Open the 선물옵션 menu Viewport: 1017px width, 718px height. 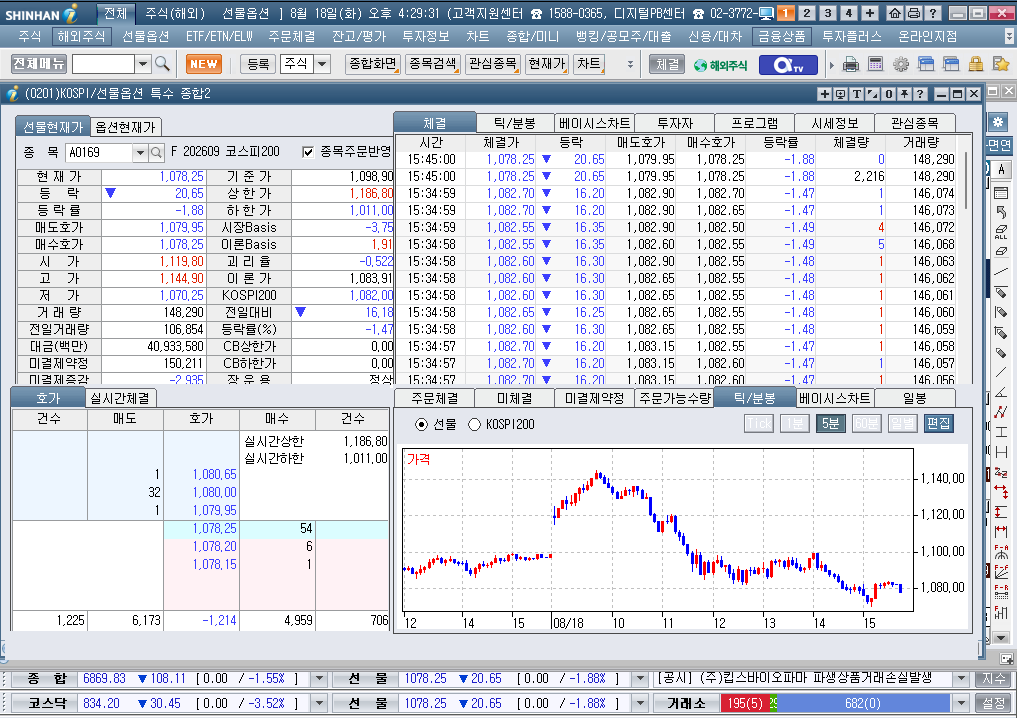click(x=146, y=36)
